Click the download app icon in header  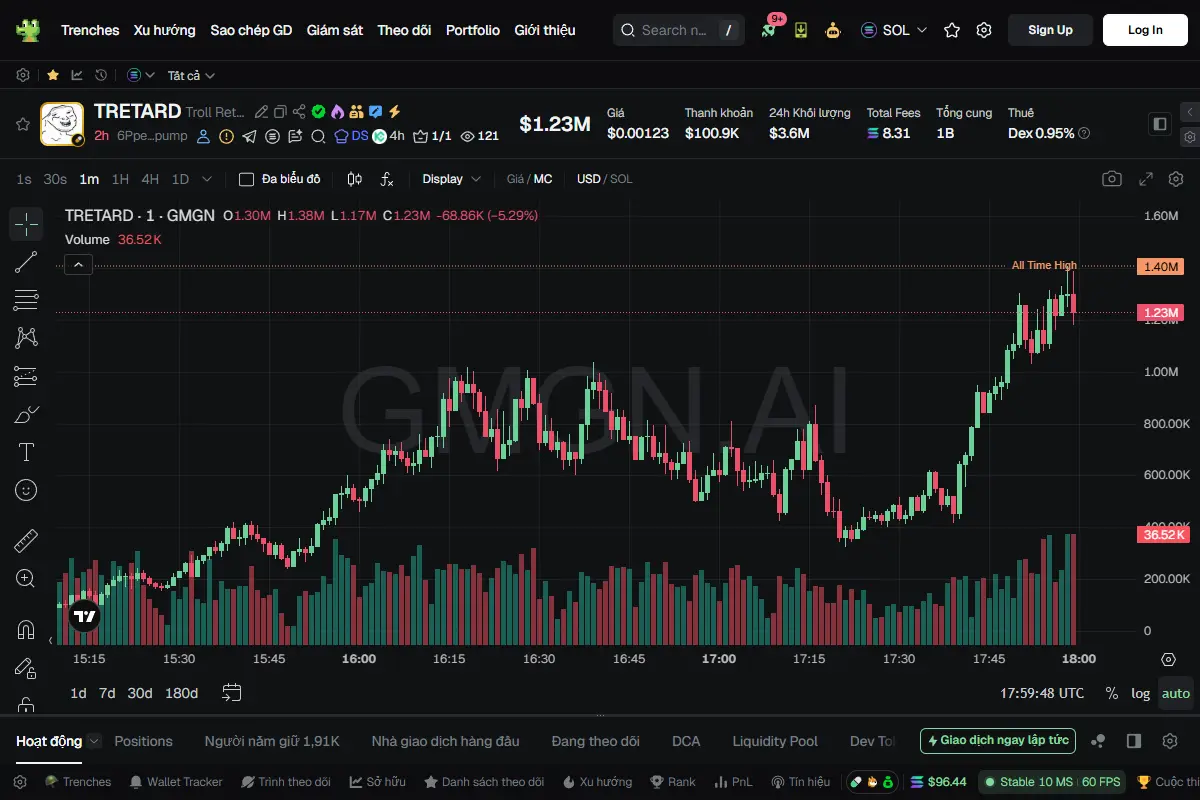click(801, 30)
